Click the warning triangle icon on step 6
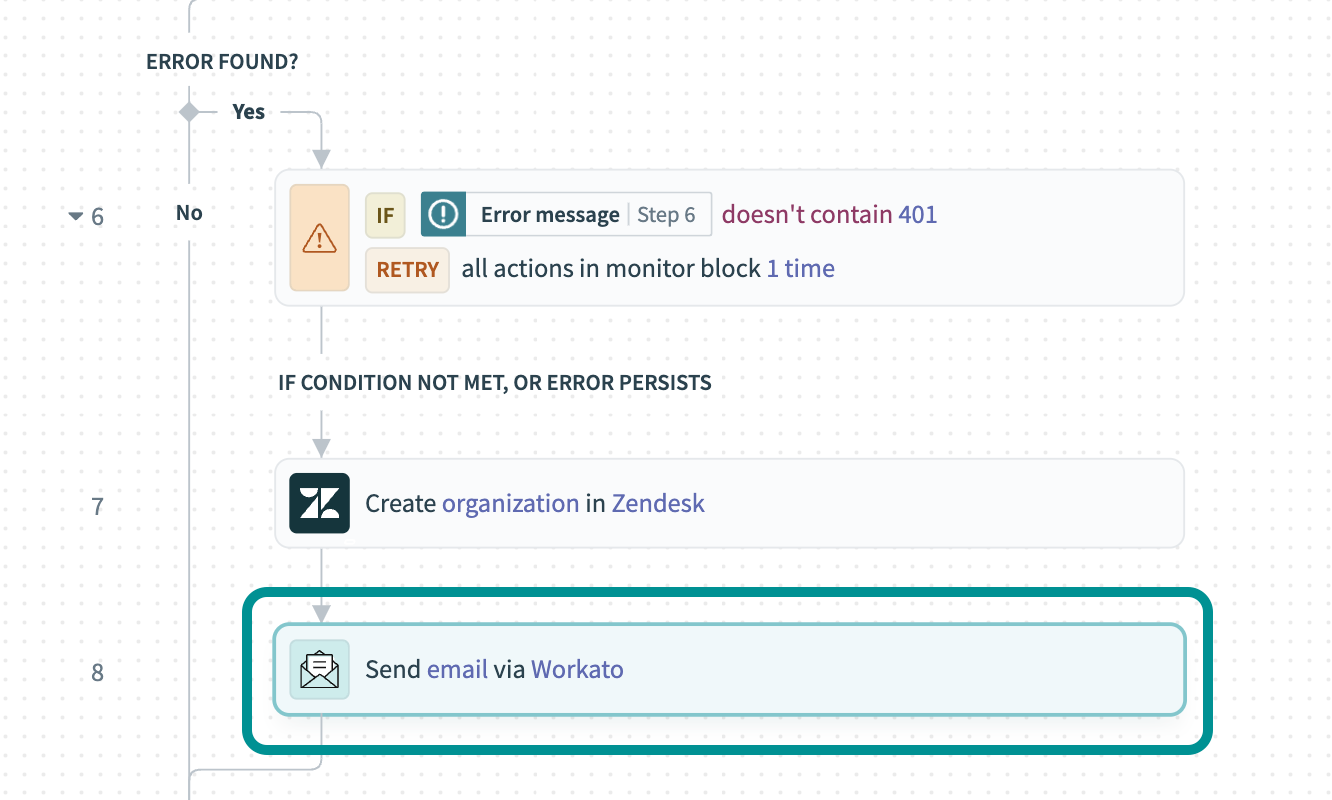This screenshot has height=800, width=1332. [x=319, y=237]
